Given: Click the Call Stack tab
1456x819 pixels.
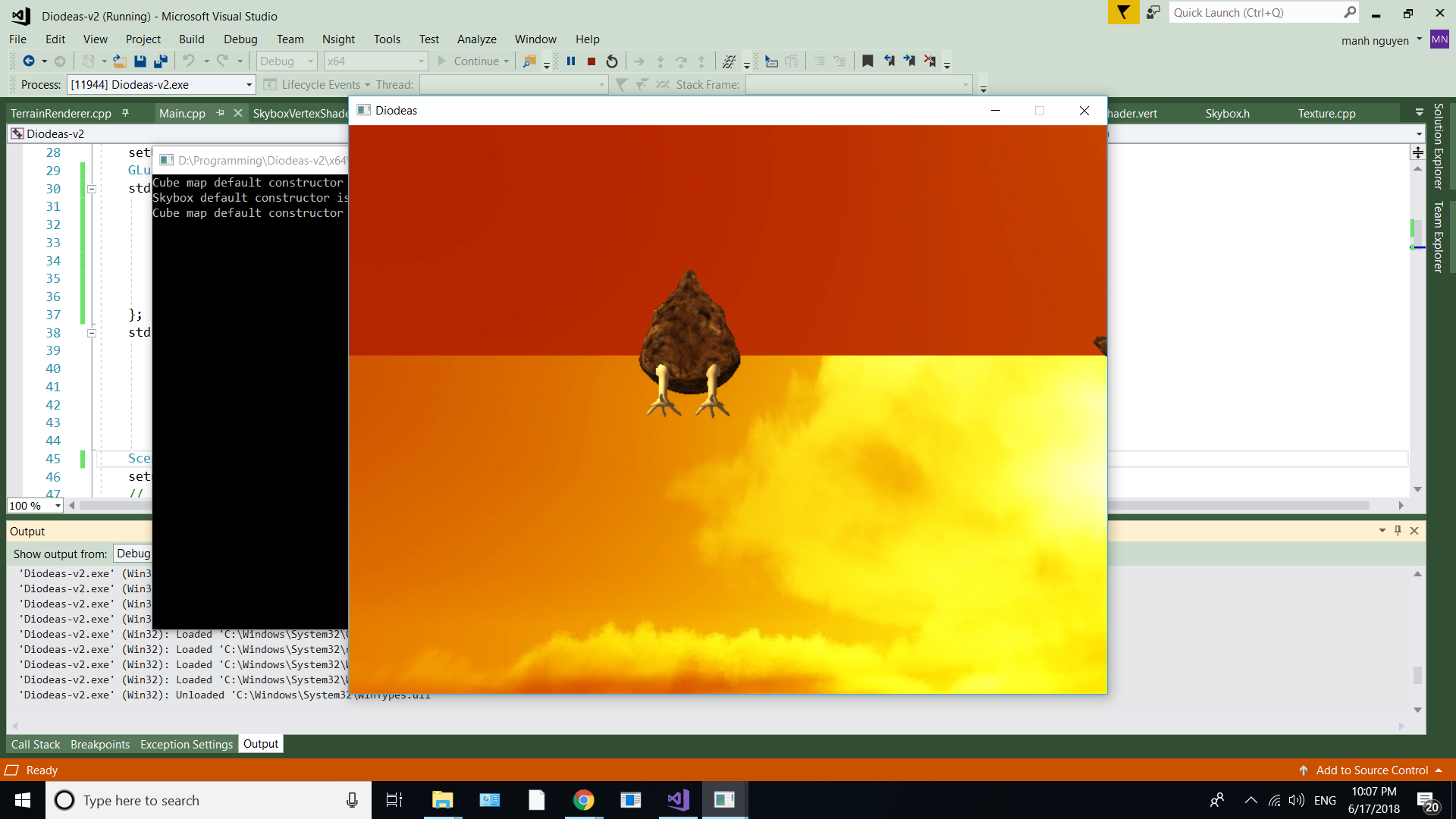Looking at the screenshot, I should click(x=35, y=744).
